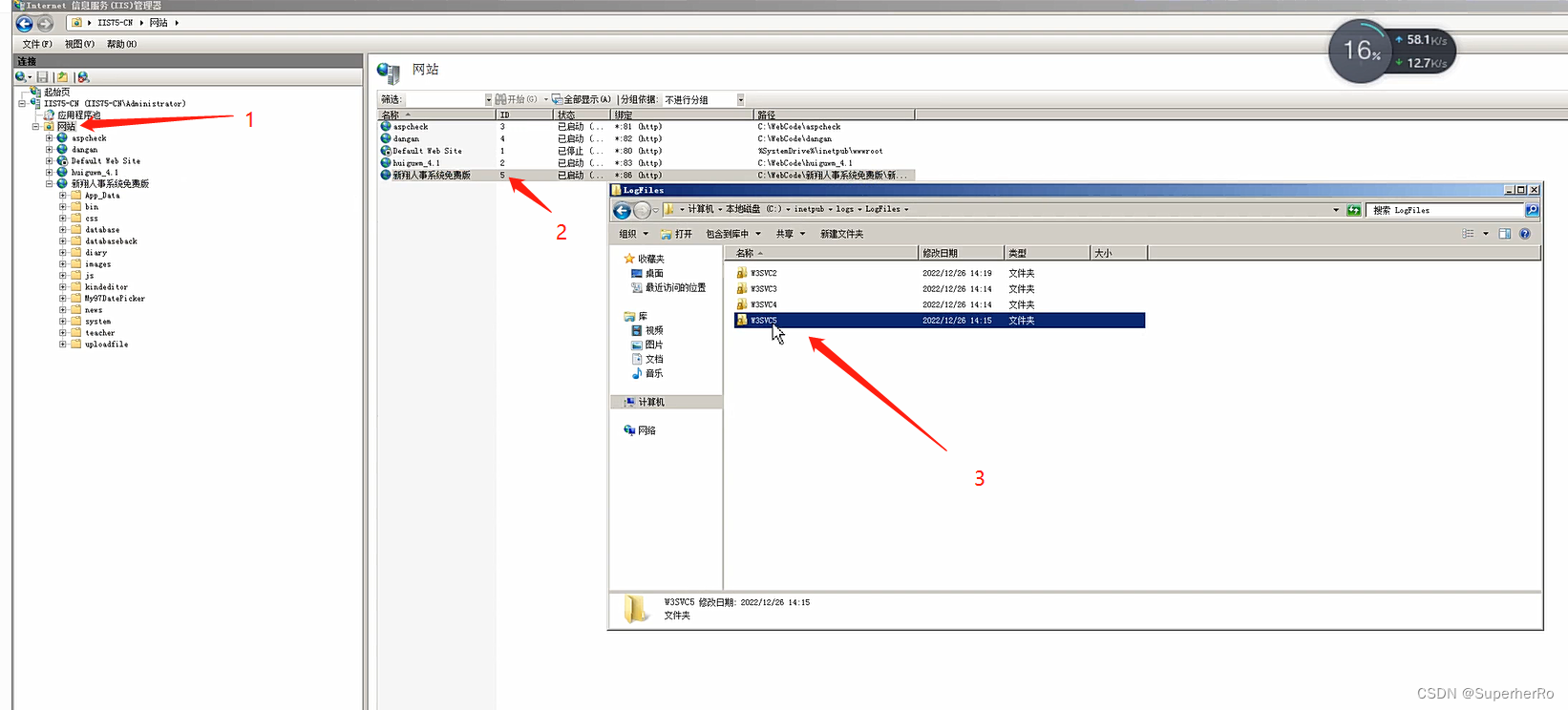This screenshot has height=710, width=1568.
Task: Select the 起始页 start page node
Action: [57, 93]
